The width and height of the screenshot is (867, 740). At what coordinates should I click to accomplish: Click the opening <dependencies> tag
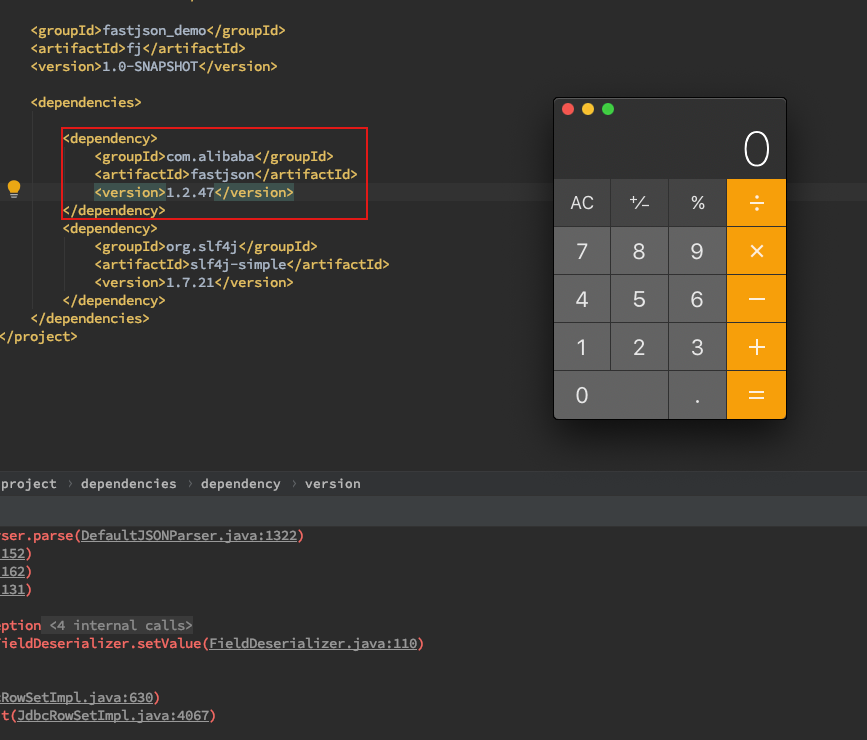86,102
